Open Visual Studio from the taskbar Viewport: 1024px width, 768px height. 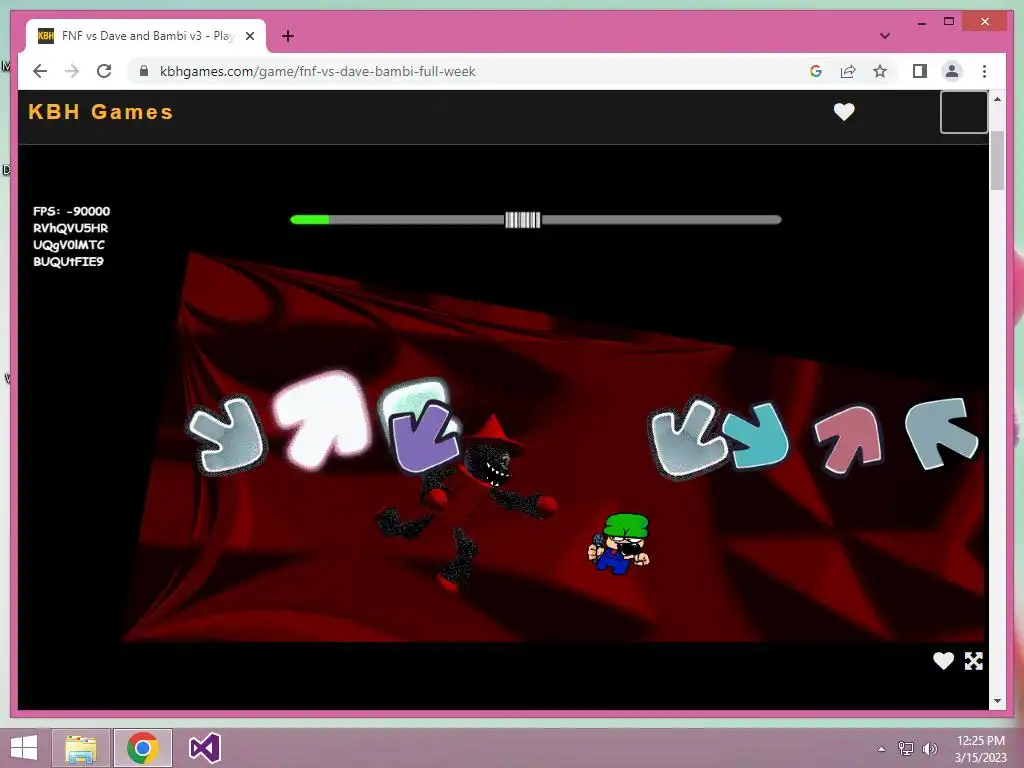click(x=204, y=748)
